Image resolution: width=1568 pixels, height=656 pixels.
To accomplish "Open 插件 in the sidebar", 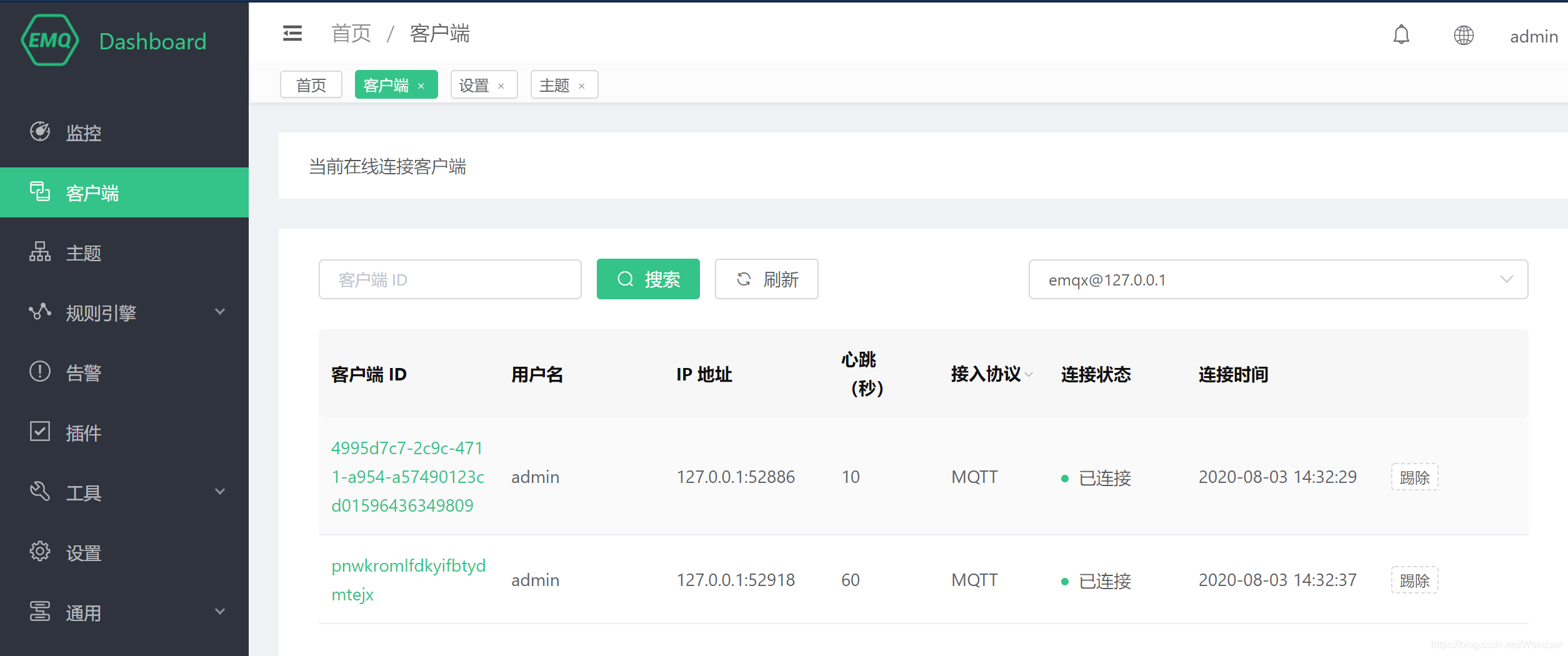I will tap(124, 432).
